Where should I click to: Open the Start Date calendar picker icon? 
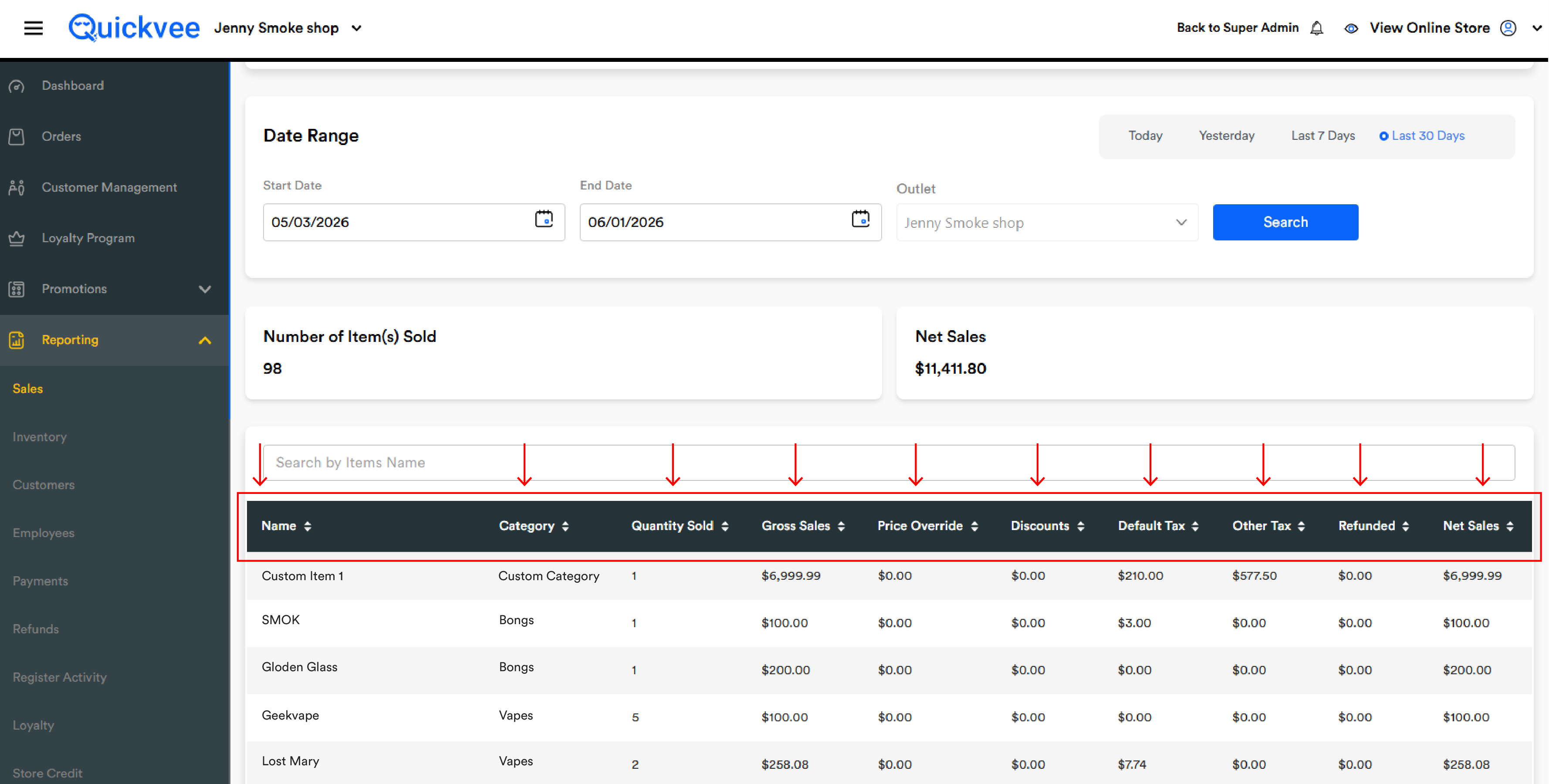[x=544, y=220]
